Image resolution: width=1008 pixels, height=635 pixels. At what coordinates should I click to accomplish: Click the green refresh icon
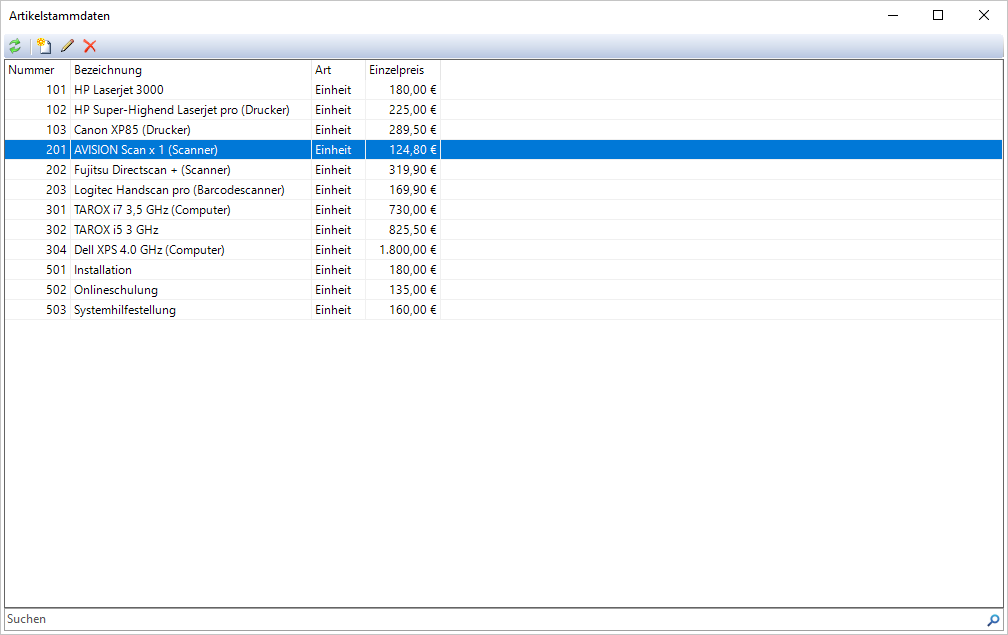click(15, 46)
